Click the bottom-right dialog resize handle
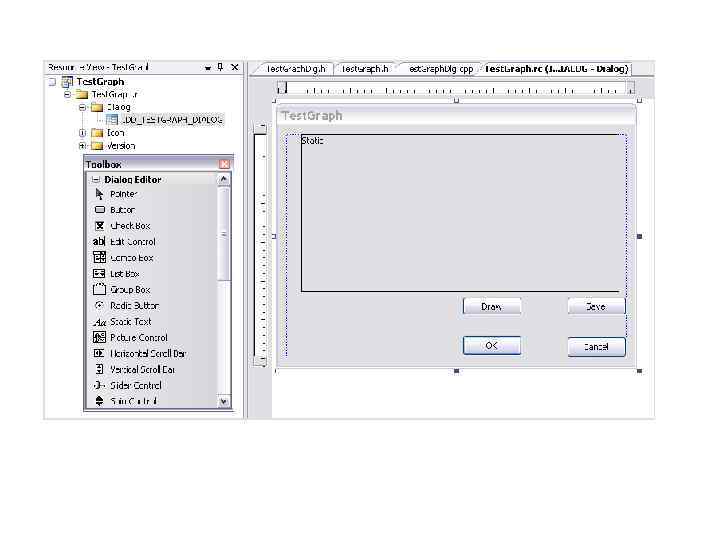The height and width of the screenshot is (540, 720). (639, 371)
